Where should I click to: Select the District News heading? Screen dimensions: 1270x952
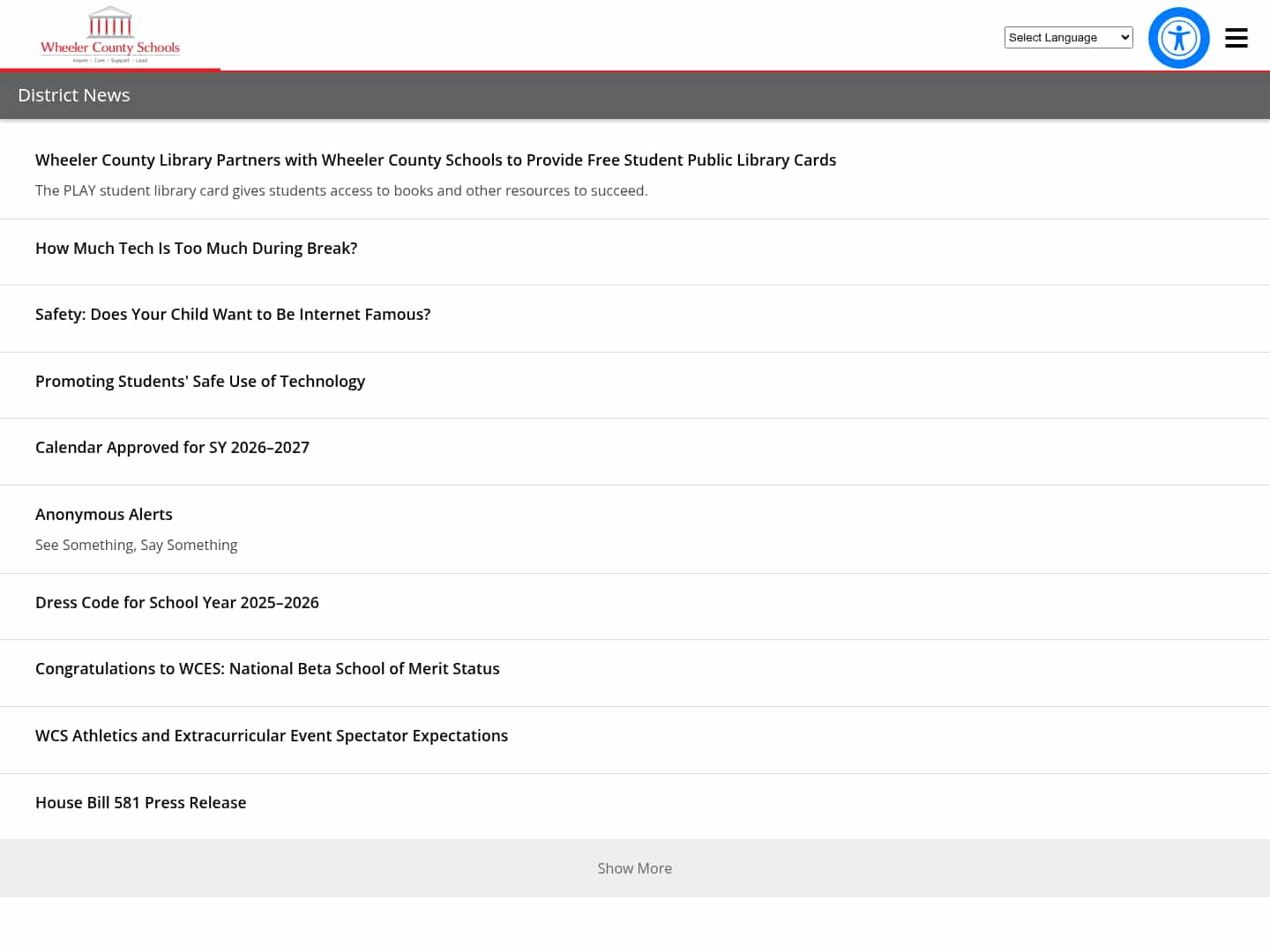pos(74,95)
